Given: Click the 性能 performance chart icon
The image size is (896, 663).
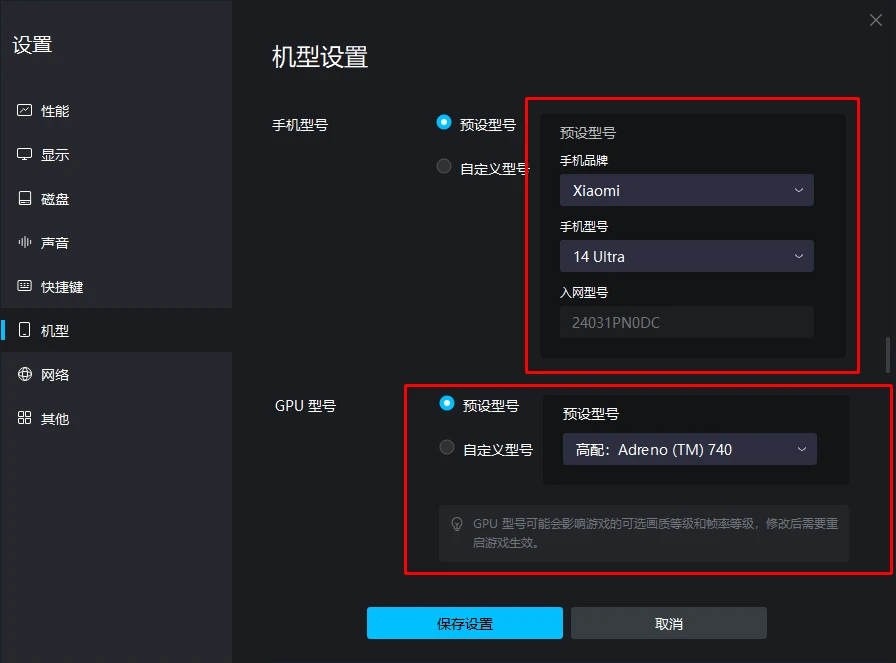Looking at the screenshot, I should pyautogui.click(x=25, y=110).
